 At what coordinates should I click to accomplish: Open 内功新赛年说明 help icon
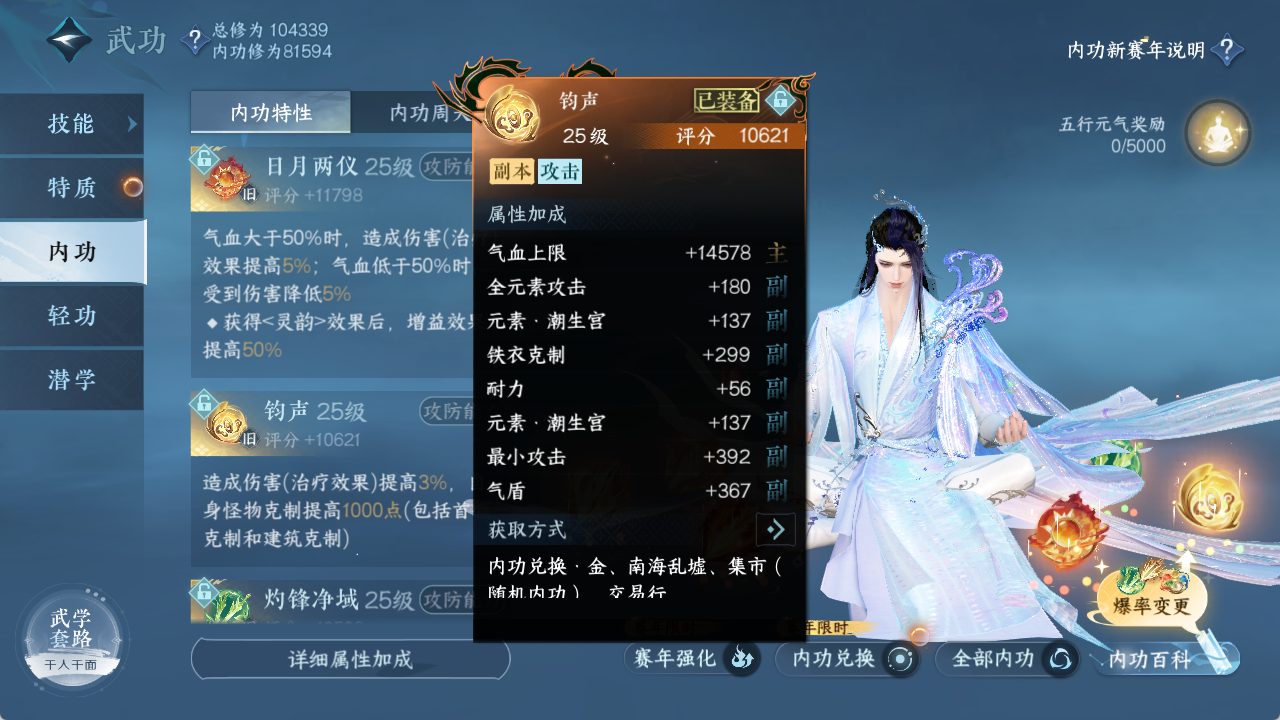point(1227,50)
